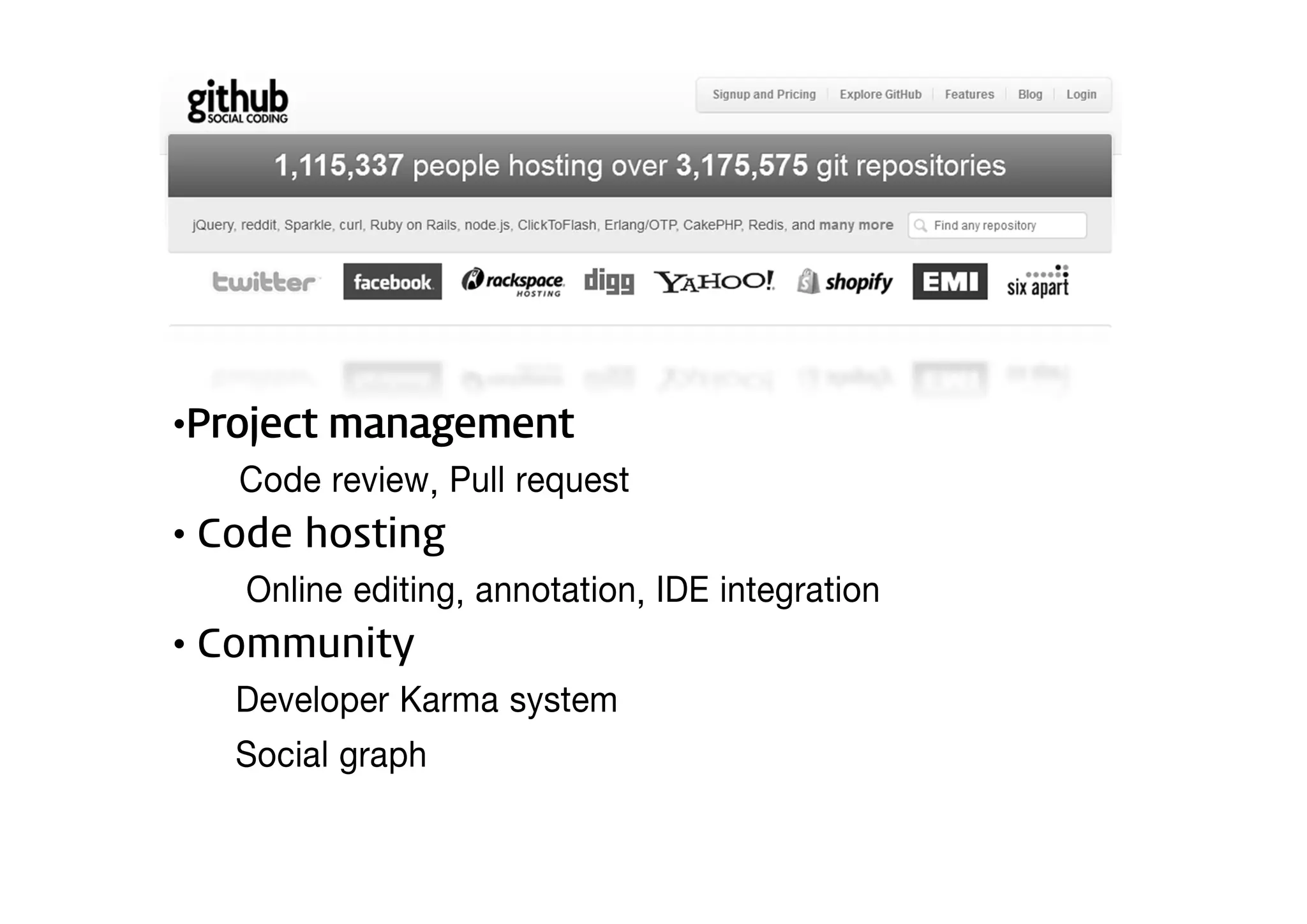The width and height of the screenshot is (1307, 924).
Task: Open the Redis project link
Action: point(766,225)
